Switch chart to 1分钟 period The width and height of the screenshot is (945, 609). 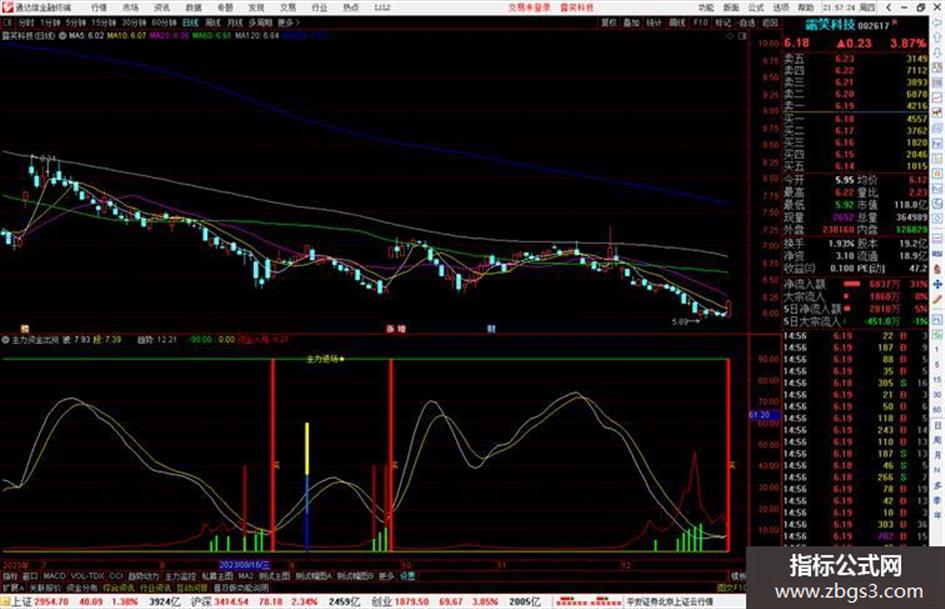(x=50, y=22)
